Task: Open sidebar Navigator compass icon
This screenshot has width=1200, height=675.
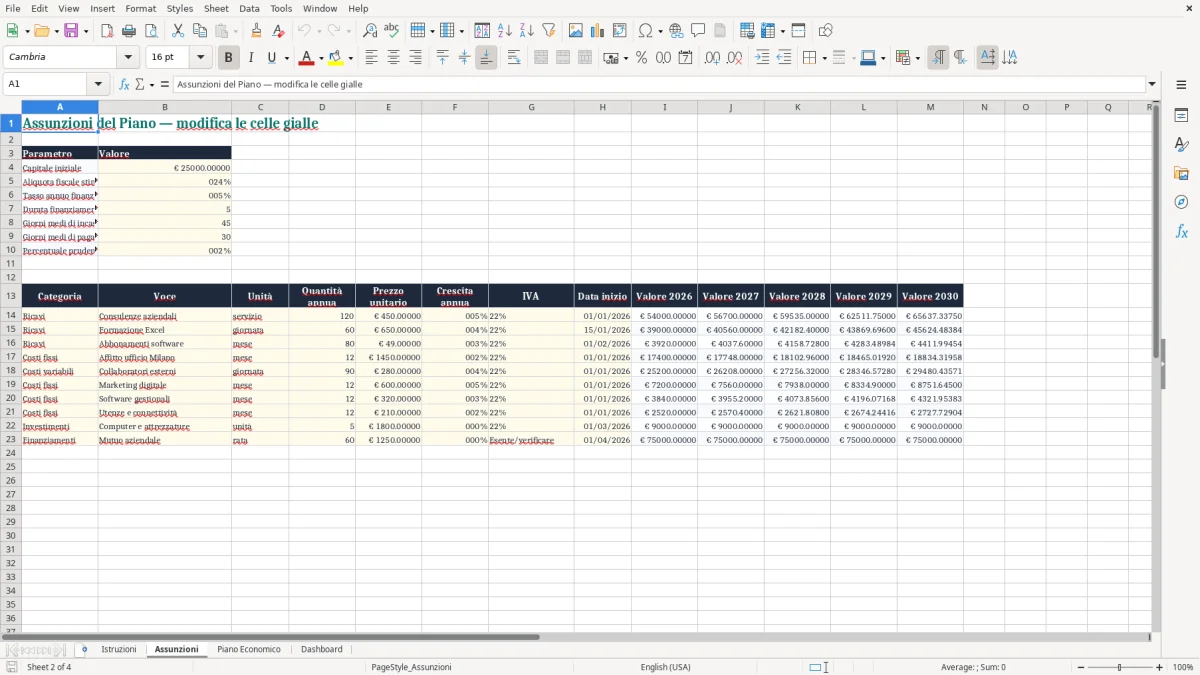Action: [1181, 202]
